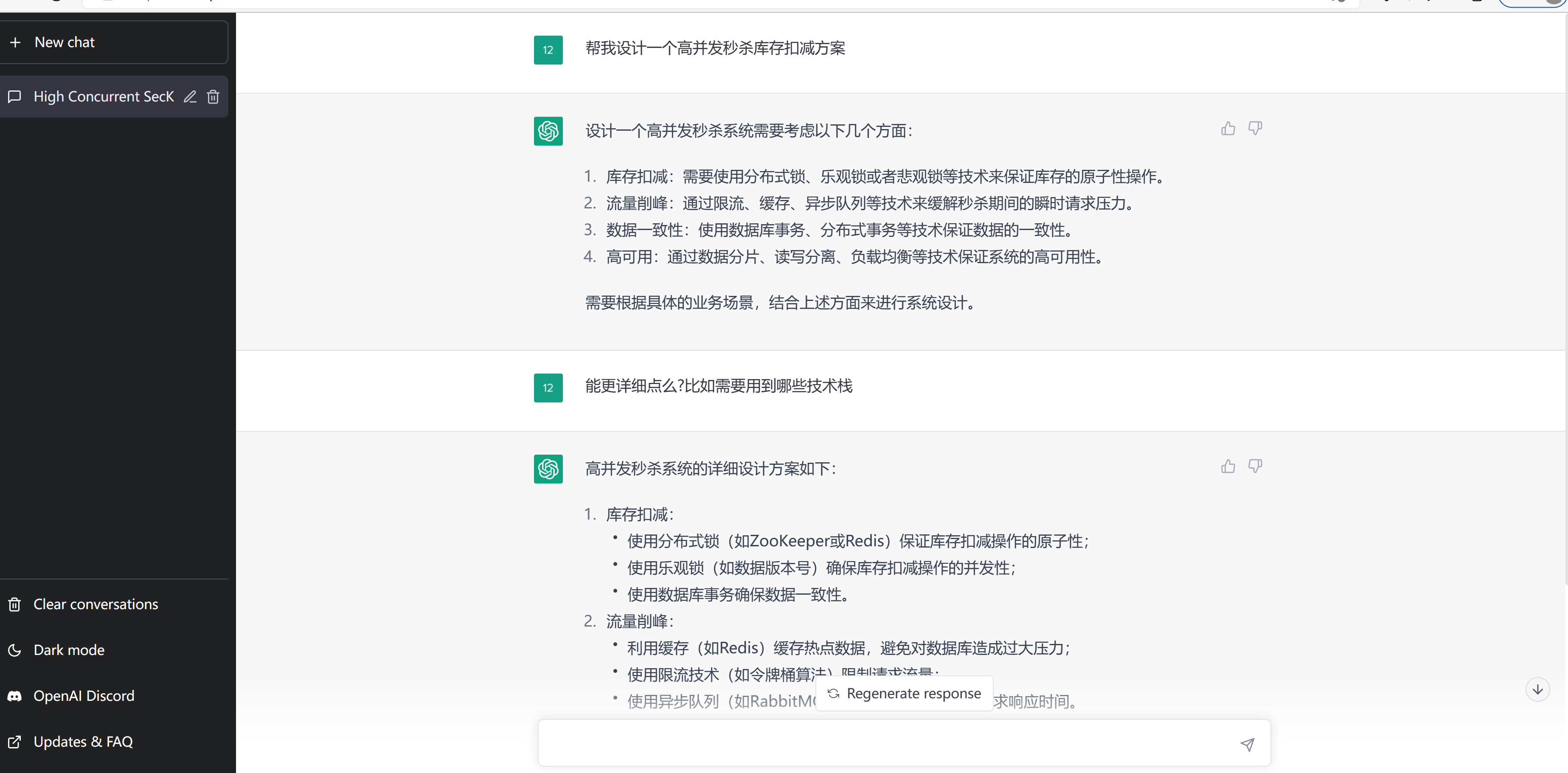Thumbs down the detailed design answer

pos(1255,466)
